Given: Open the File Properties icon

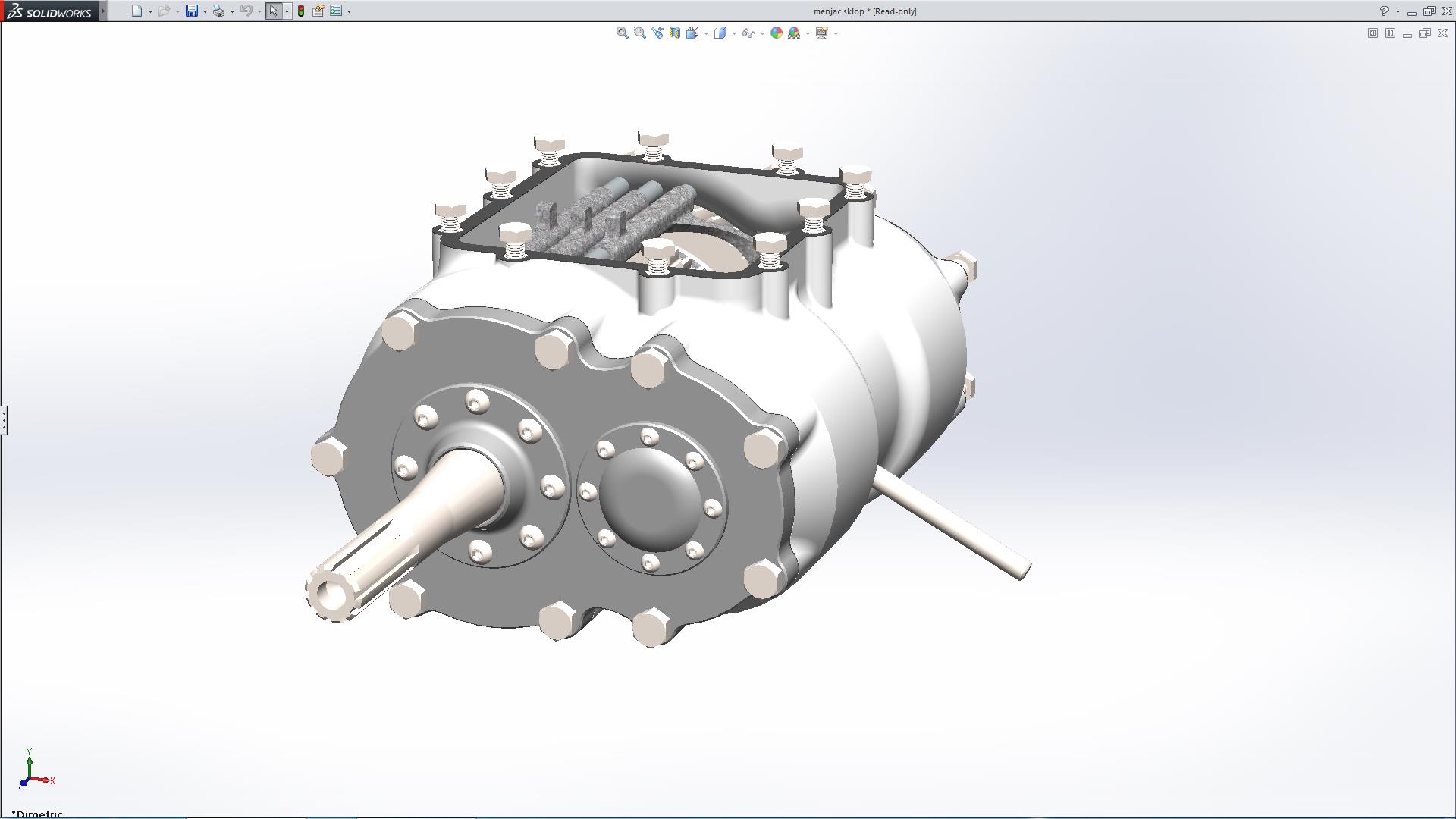Looking at the screenshot, I should [318, 11].
